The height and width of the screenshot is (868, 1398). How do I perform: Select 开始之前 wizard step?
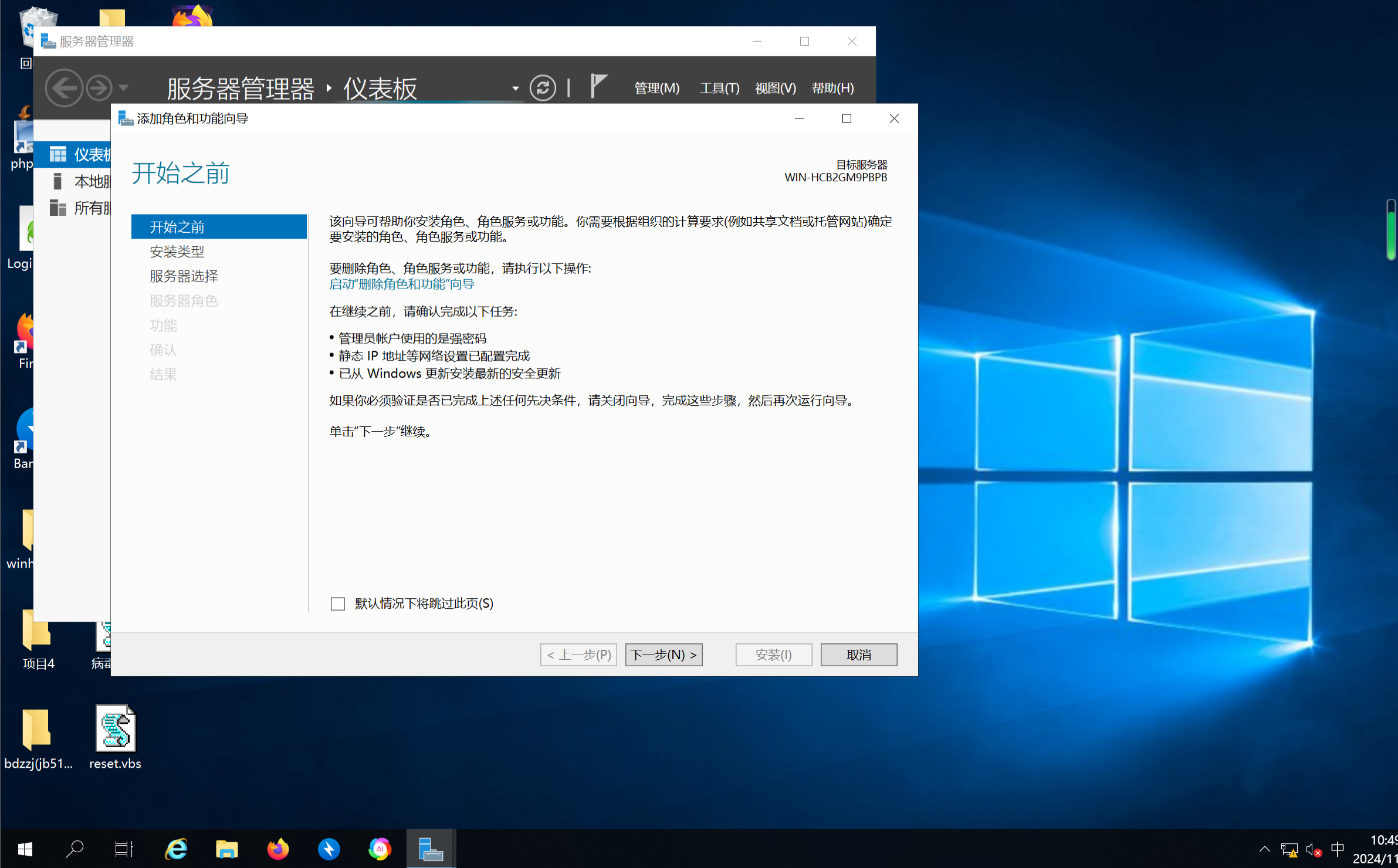click(x=219, y=226)
